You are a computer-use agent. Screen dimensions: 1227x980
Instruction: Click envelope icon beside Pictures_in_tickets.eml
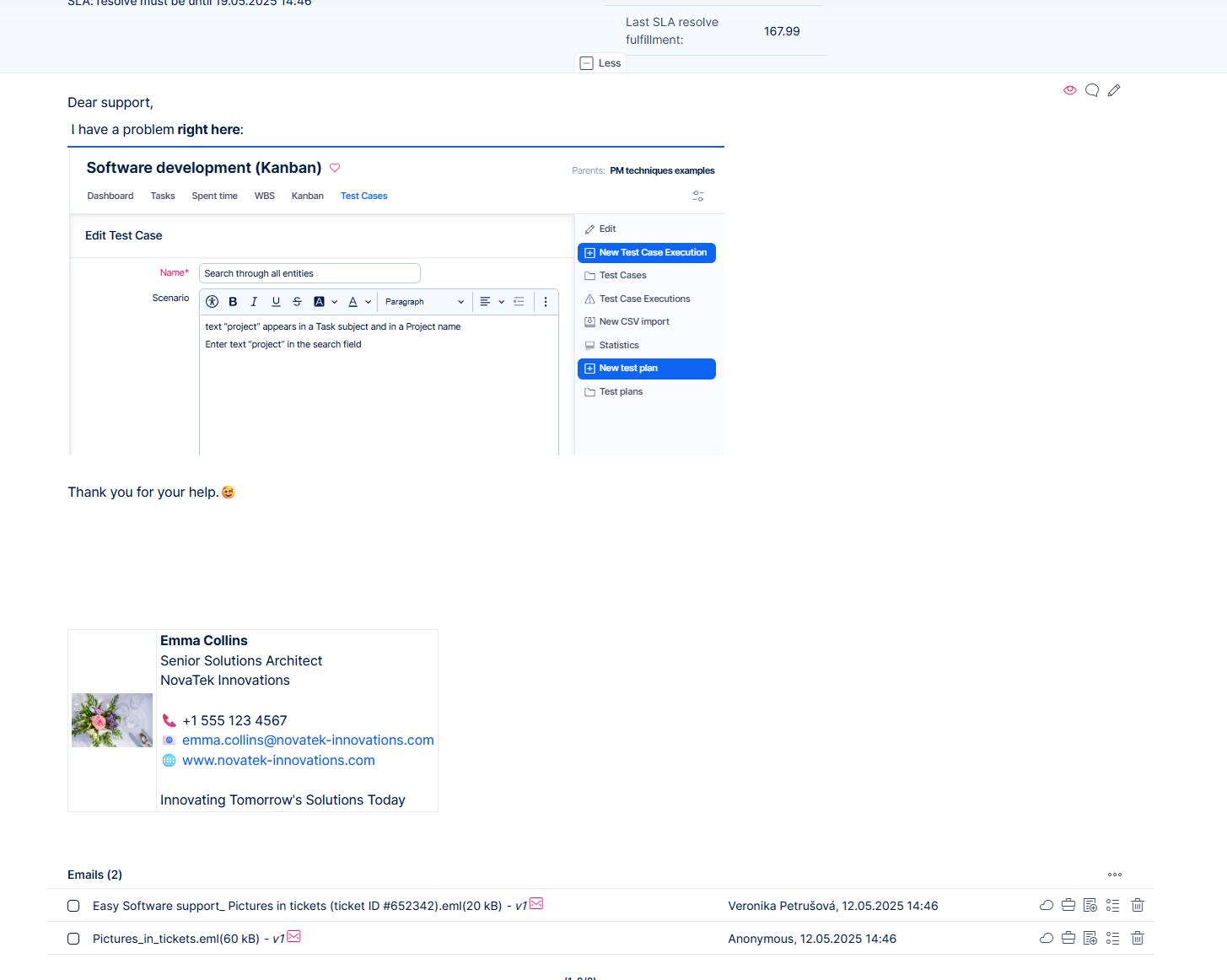(294, 936)
